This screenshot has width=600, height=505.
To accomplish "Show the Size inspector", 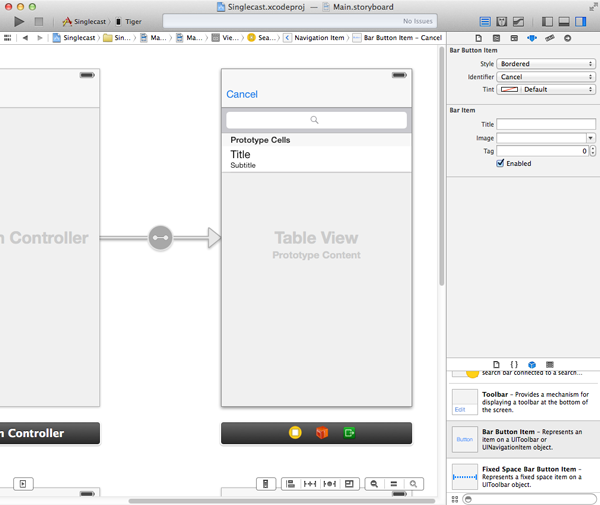I will pos(550,38).
